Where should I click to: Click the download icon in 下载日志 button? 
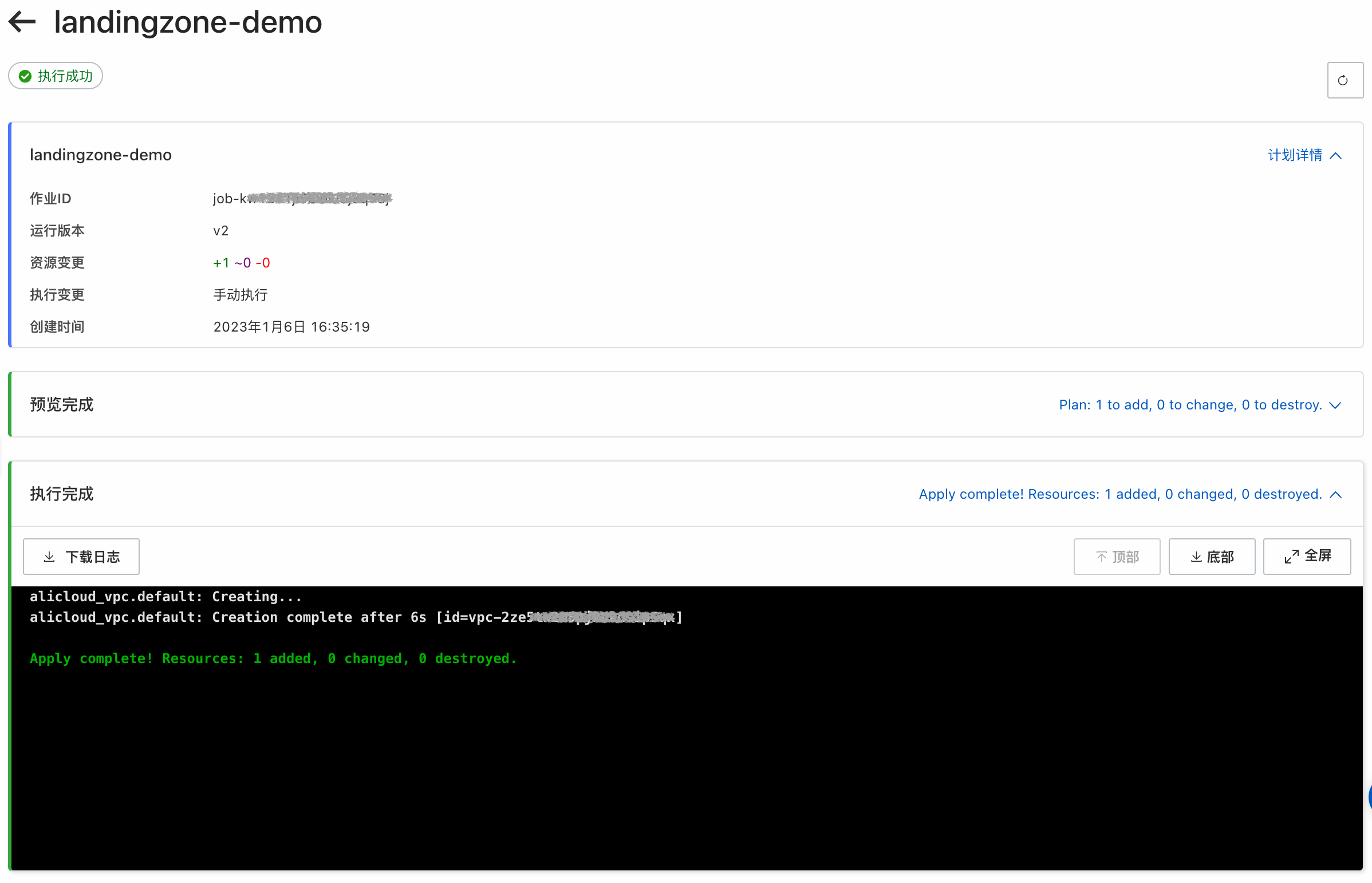click(49, 556)
